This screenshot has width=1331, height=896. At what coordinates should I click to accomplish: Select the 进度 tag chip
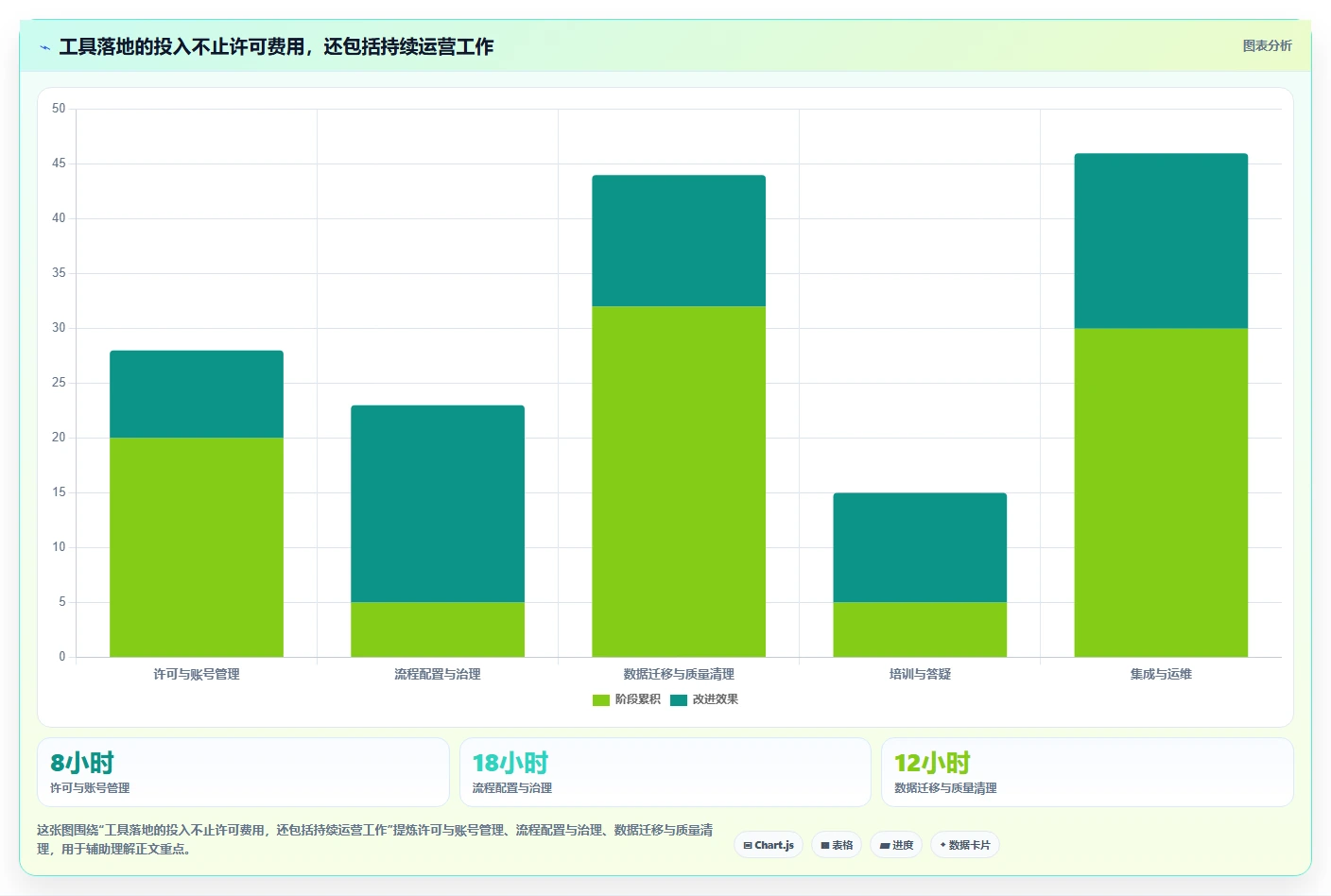(x=896, y=845)
